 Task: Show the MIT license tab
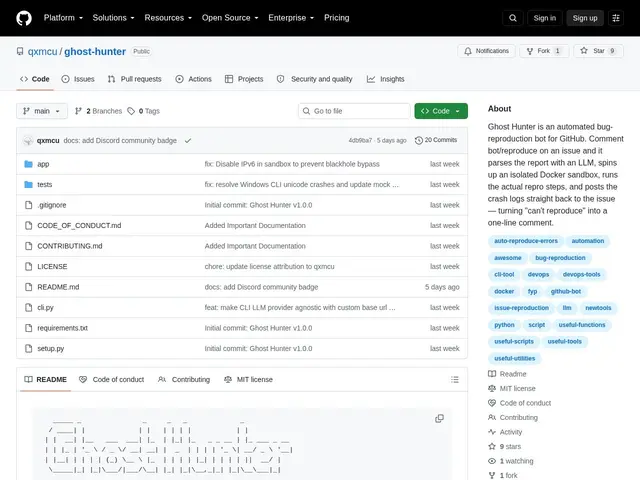248,380
